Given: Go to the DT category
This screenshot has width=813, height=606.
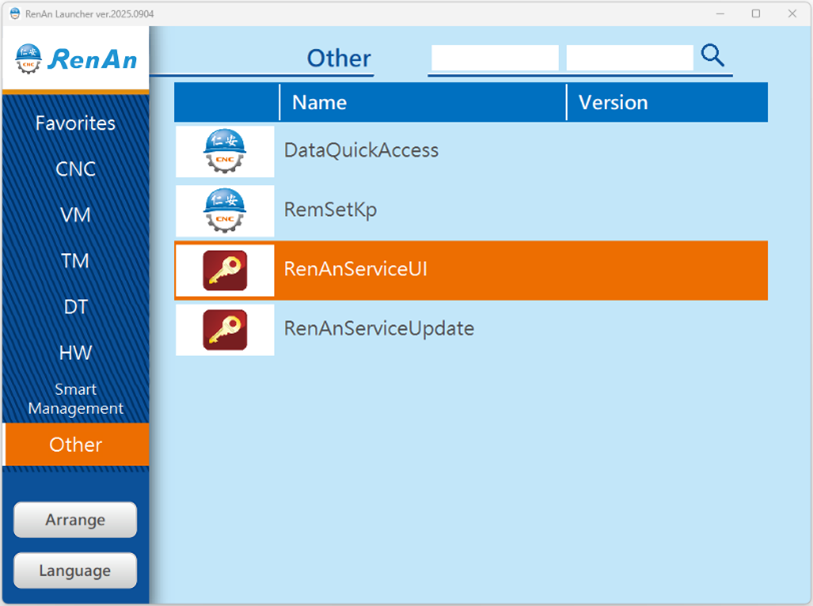Looking at the screenshot, I should pyautogui.click(x=76, y=307).
